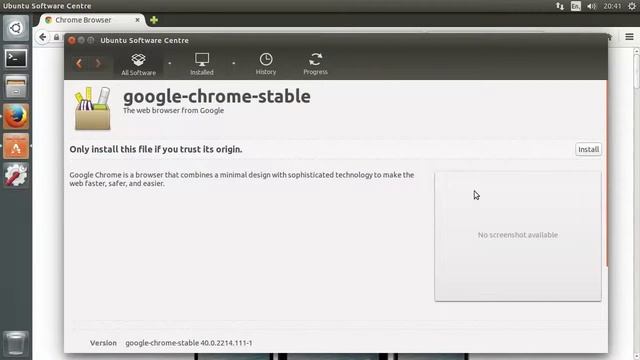The height and width of the screenshot is (360, 640).
Task: Click the Firefox back button
Action: pos(42,37)
